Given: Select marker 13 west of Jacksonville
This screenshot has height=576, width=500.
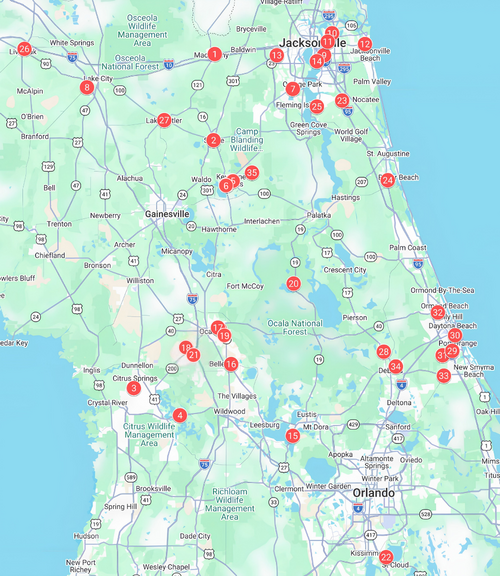Looking at the screenshot, I should (x=277, y=55).
